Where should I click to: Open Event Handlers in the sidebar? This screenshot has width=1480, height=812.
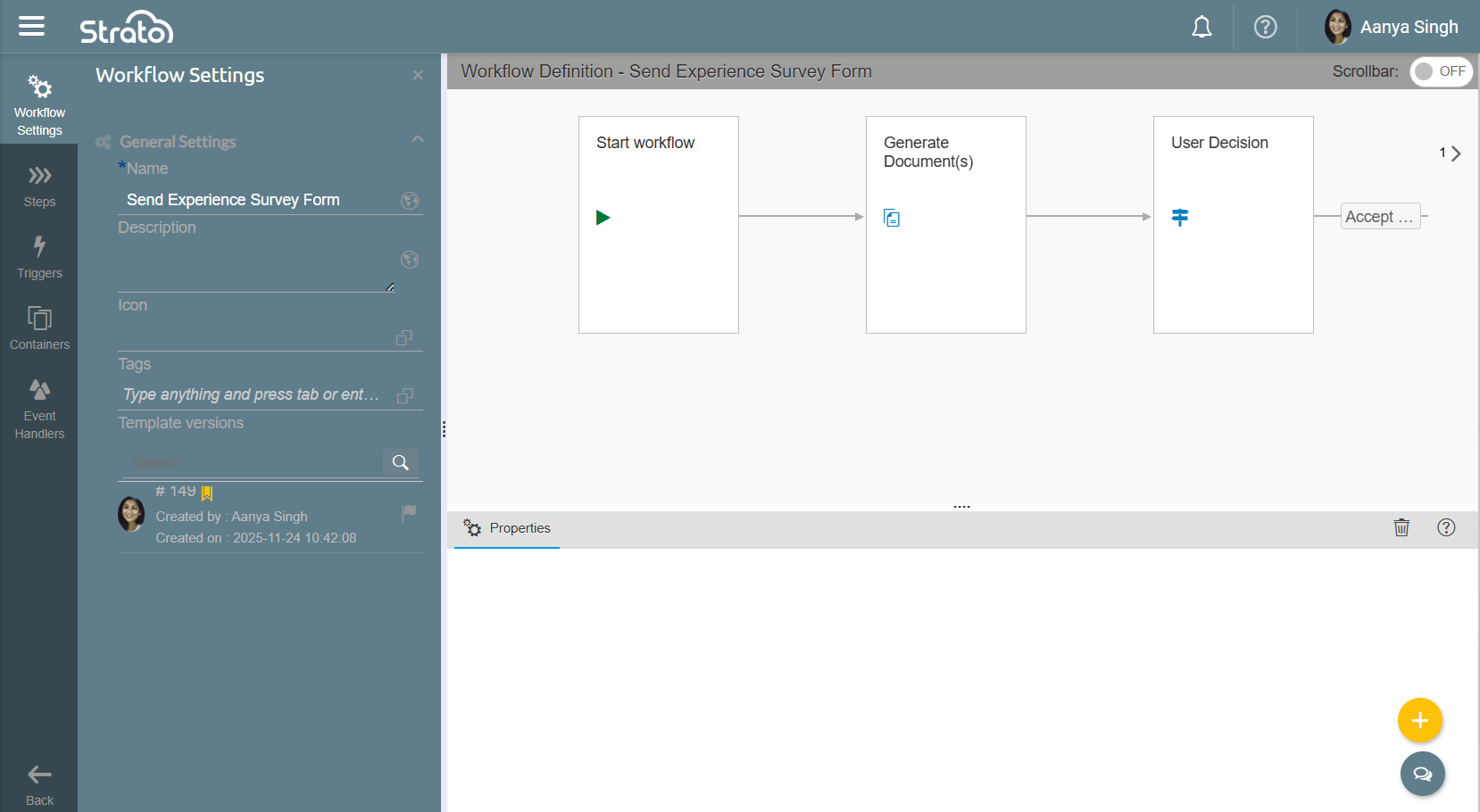pyautogui.click(x=39, y=410)
